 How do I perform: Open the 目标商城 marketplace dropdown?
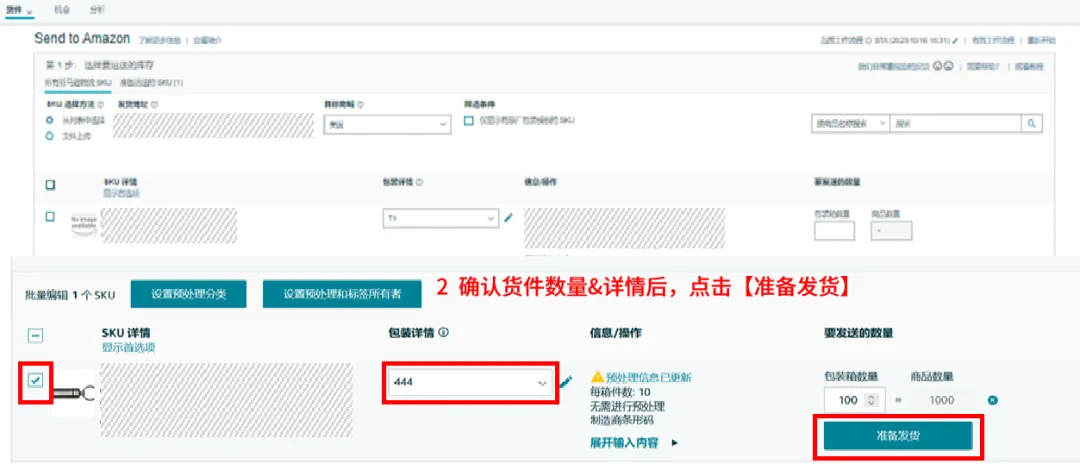(387, 124)
